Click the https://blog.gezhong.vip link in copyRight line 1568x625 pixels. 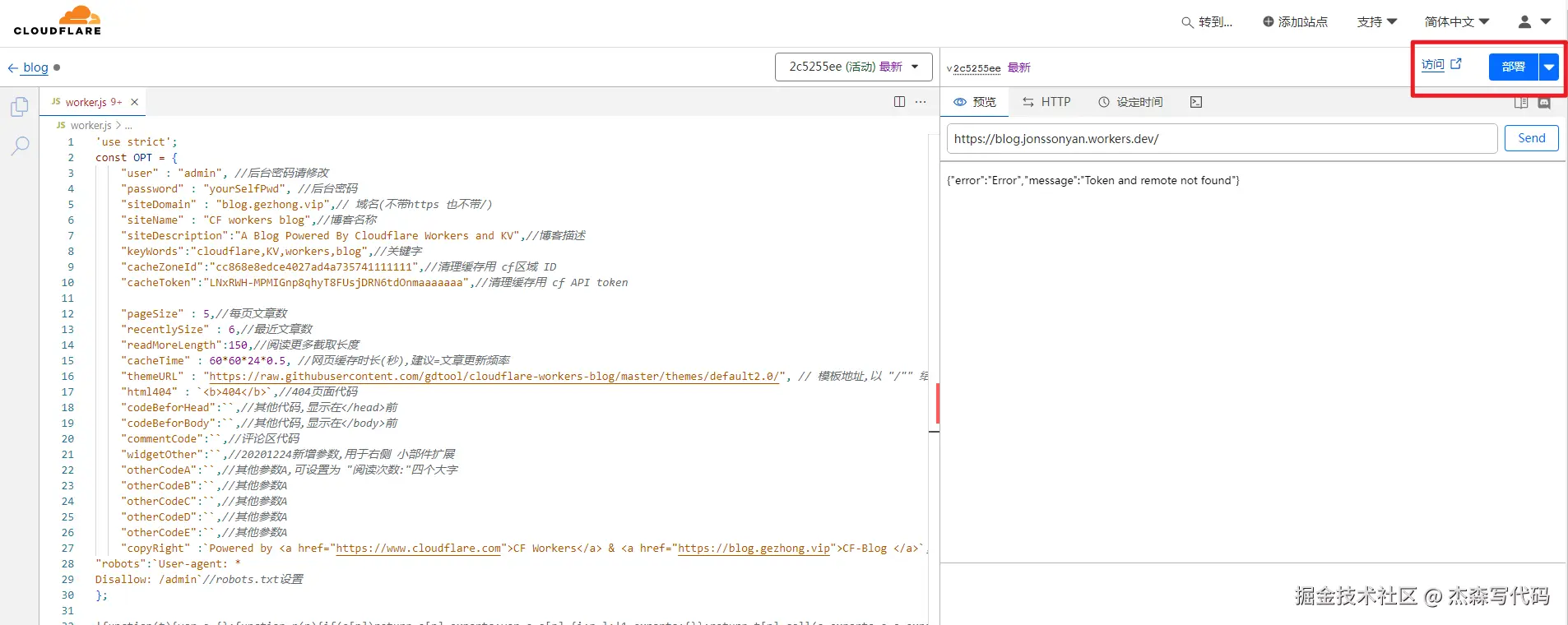coord(754,548)
